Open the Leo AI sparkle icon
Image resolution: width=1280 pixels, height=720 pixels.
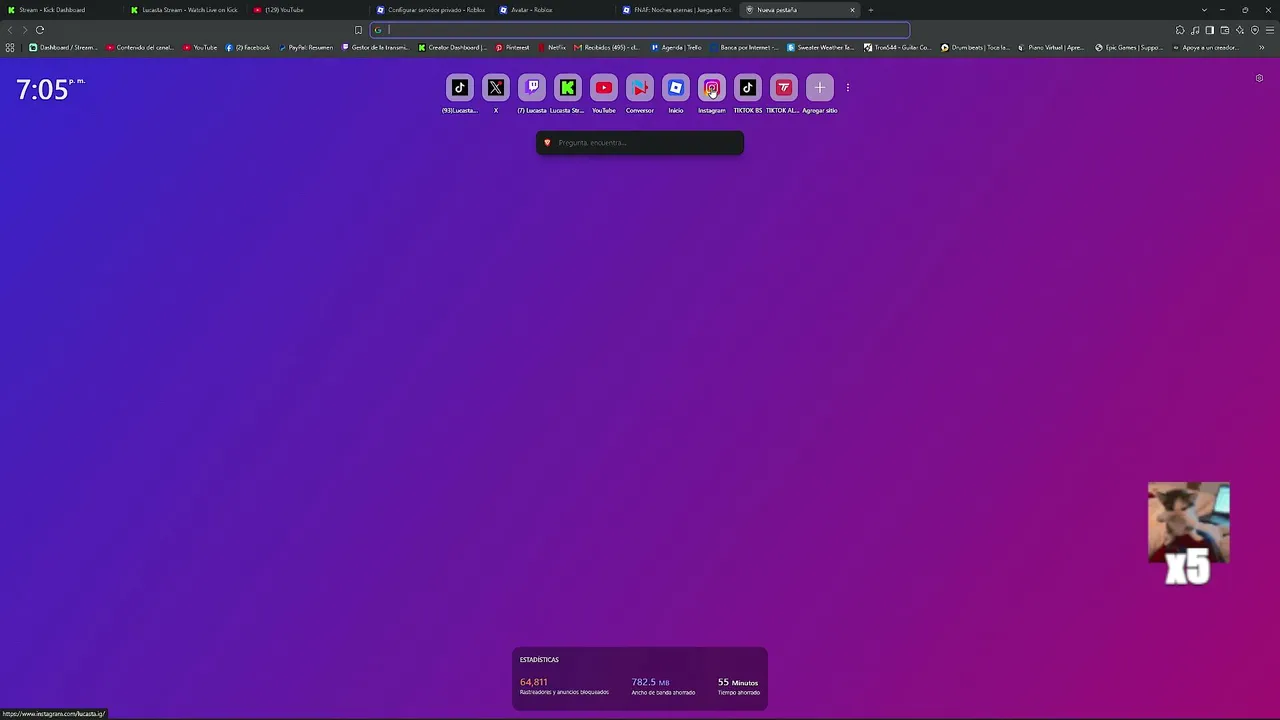click(1240, 30)
